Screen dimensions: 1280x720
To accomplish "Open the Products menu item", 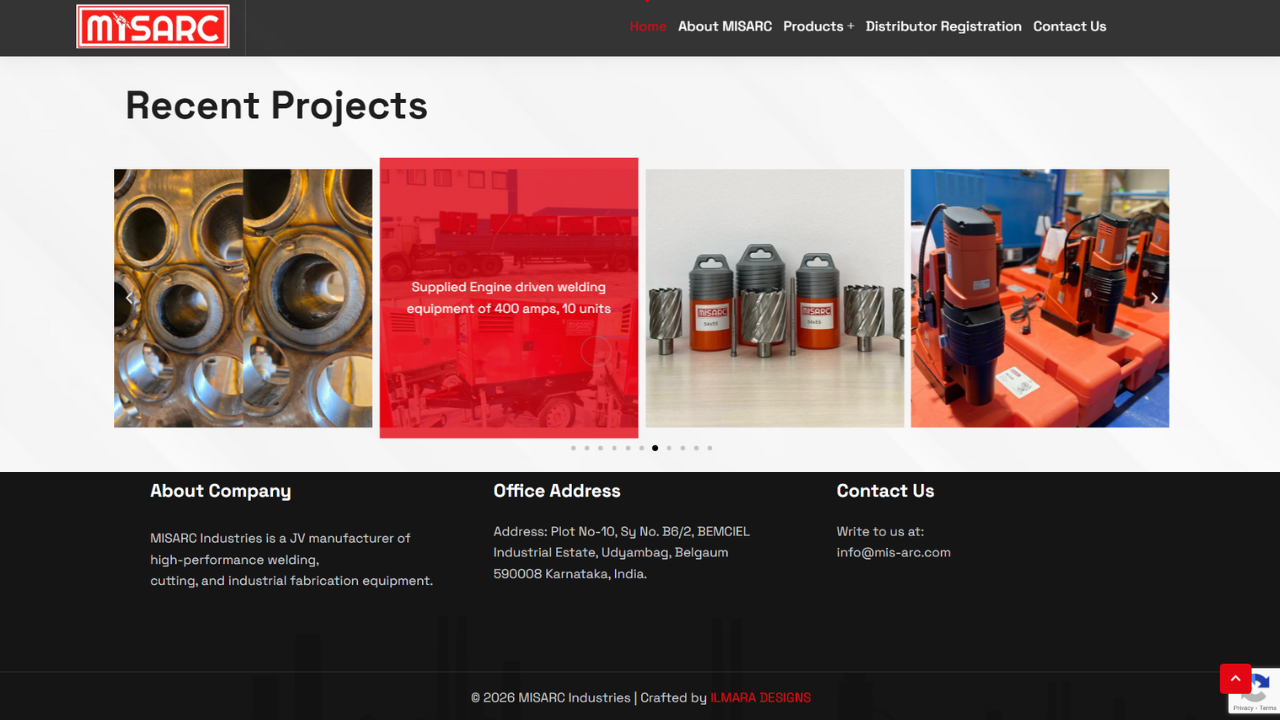I will tap(813, 27).
